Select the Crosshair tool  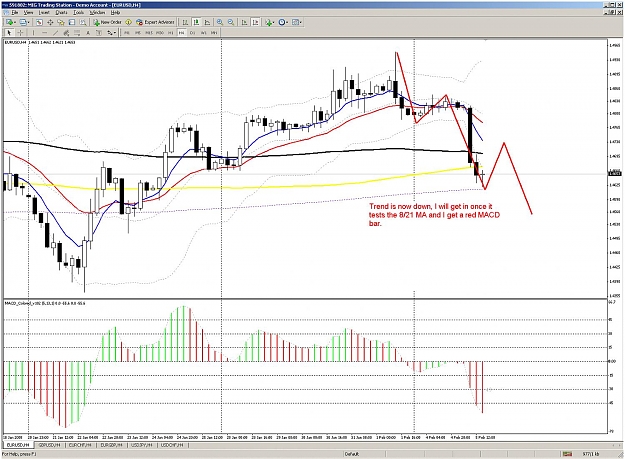pos(20,33)
